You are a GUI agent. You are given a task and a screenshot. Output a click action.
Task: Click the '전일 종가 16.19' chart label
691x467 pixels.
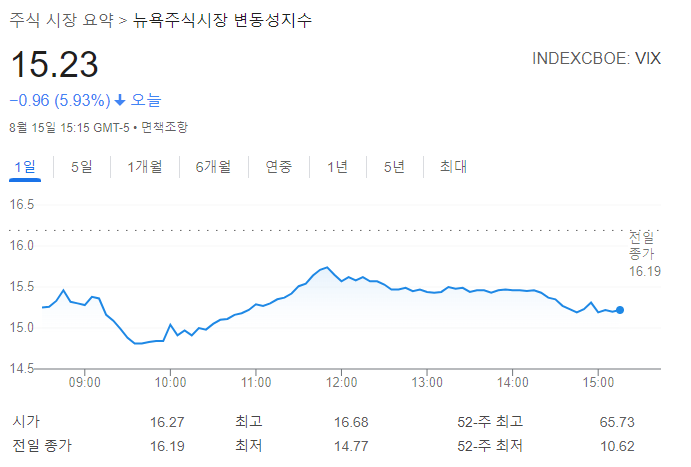click(x=641, y=254)
